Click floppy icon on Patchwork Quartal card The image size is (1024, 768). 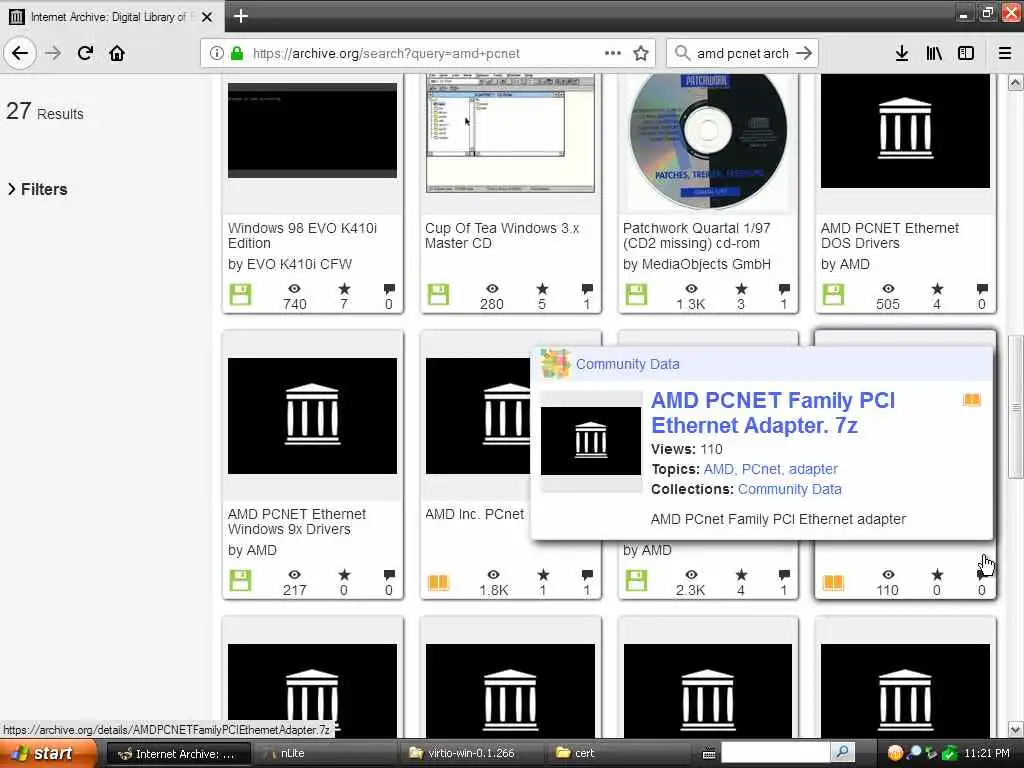pyautogui.click(x=636, y=295)
